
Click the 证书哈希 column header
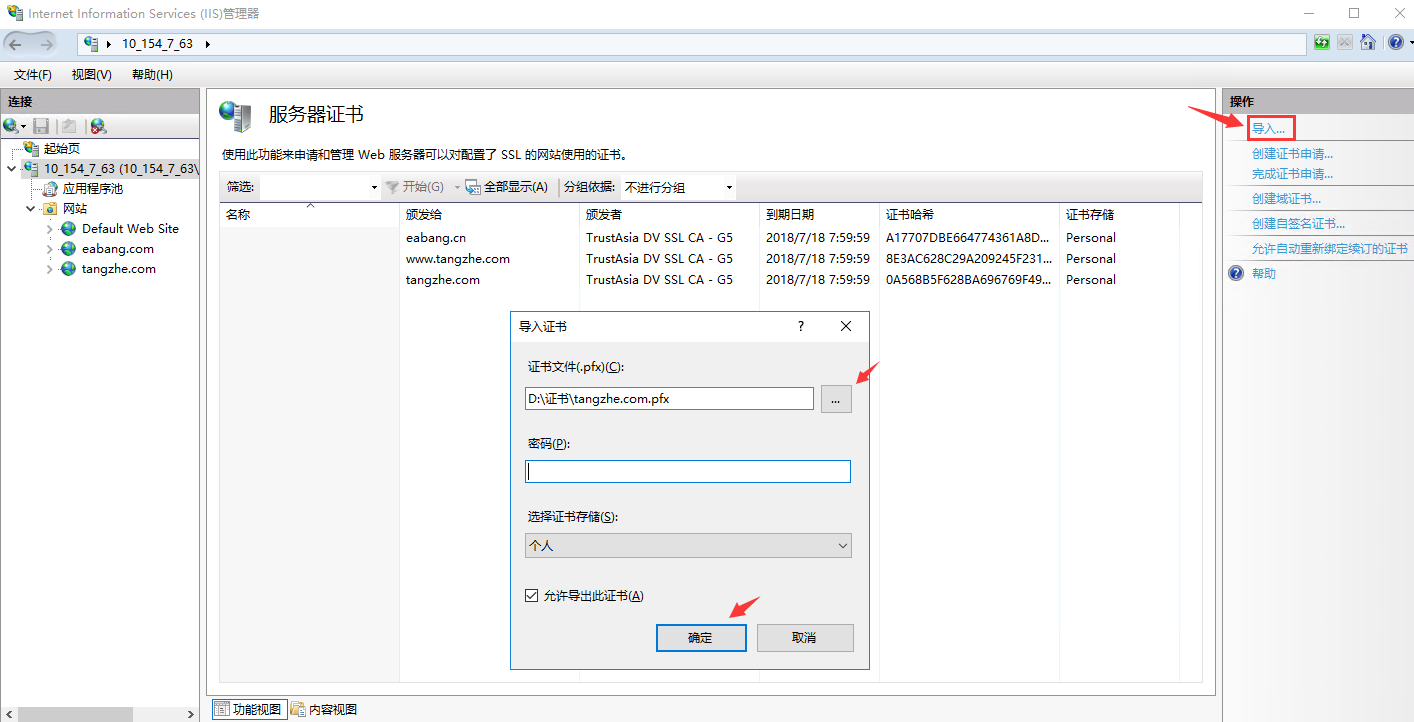click(x=969, y=214)
